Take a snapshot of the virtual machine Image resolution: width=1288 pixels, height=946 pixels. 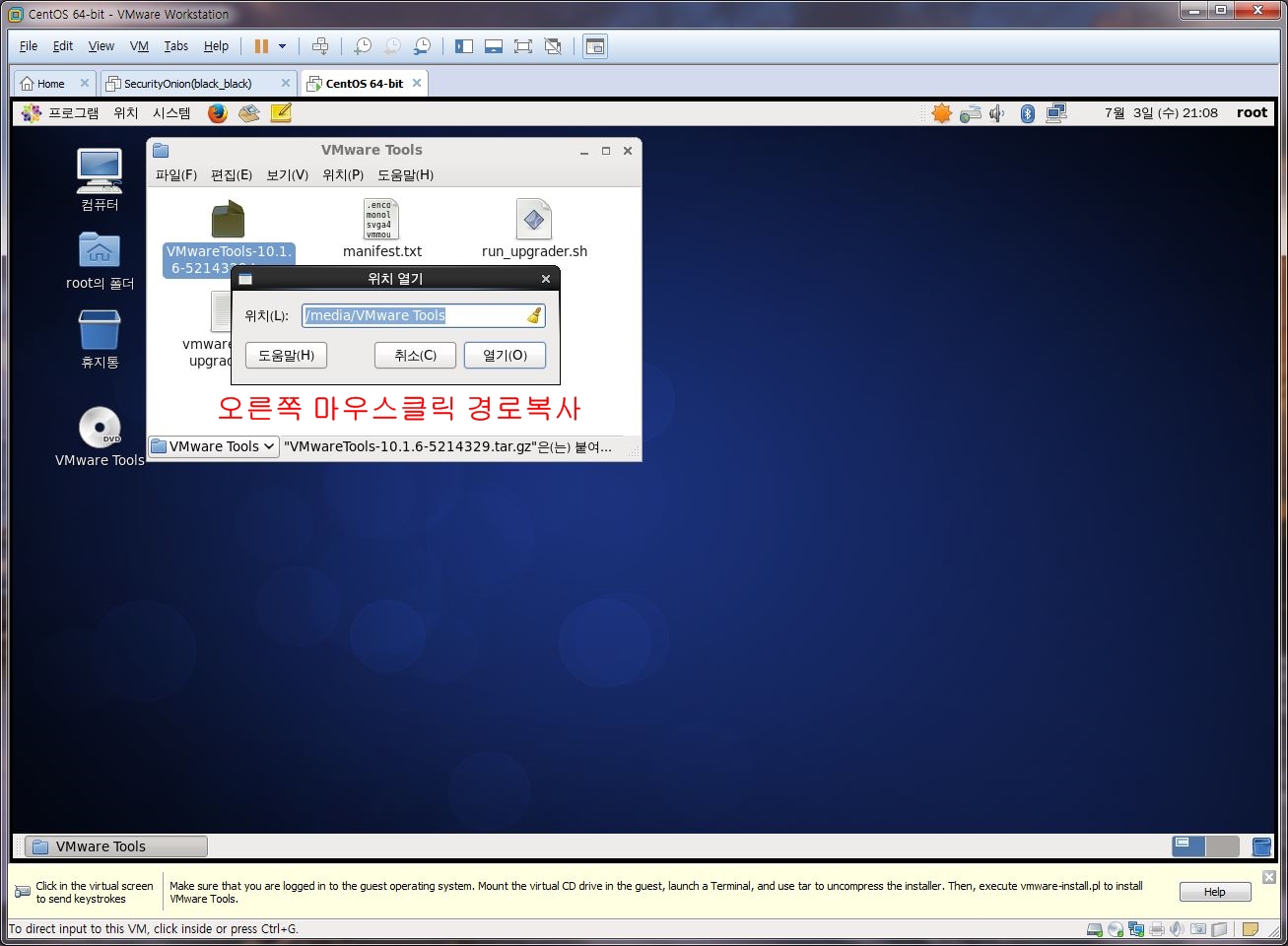(363, 46)
